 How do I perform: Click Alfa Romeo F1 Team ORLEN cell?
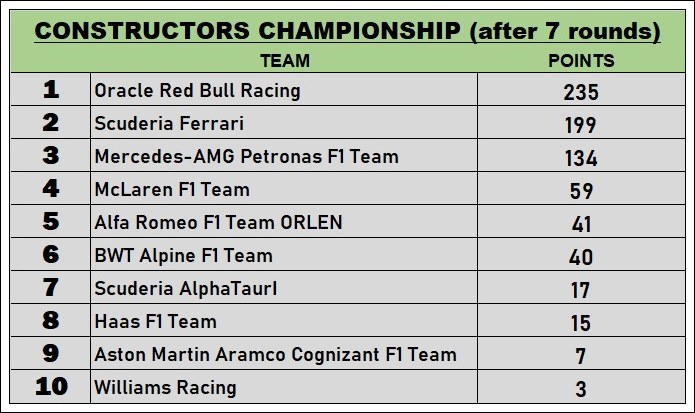pos(284,222)
